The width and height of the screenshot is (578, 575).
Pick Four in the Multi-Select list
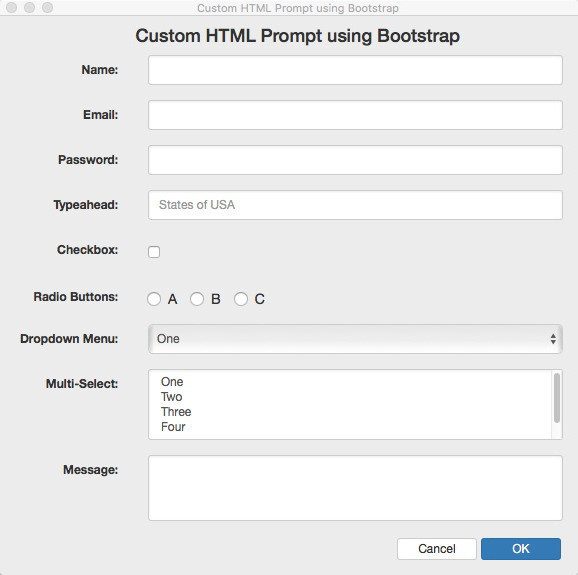point(173,427)
